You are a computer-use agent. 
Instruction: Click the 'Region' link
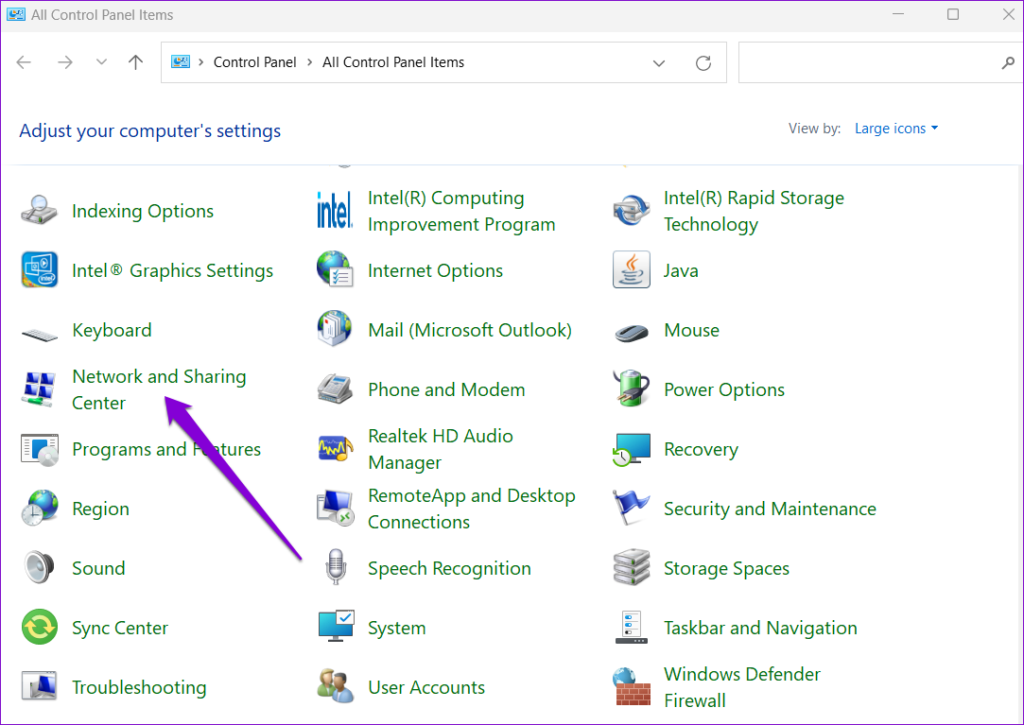click(x=101, y=509)
